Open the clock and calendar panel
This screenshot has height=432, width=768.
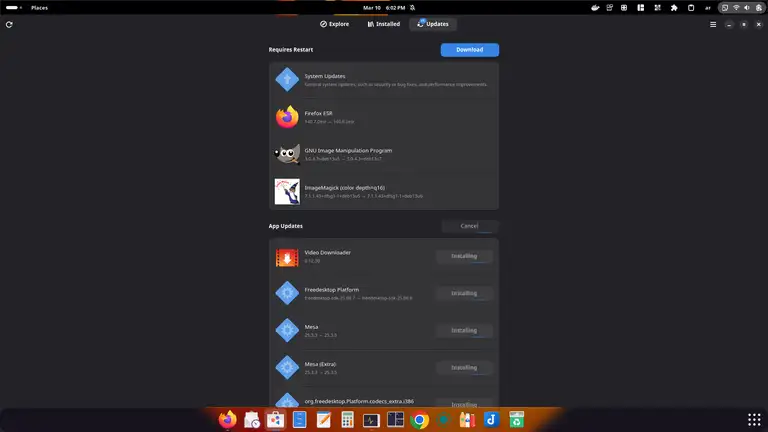pyautogui.click(x=384, y=7)
